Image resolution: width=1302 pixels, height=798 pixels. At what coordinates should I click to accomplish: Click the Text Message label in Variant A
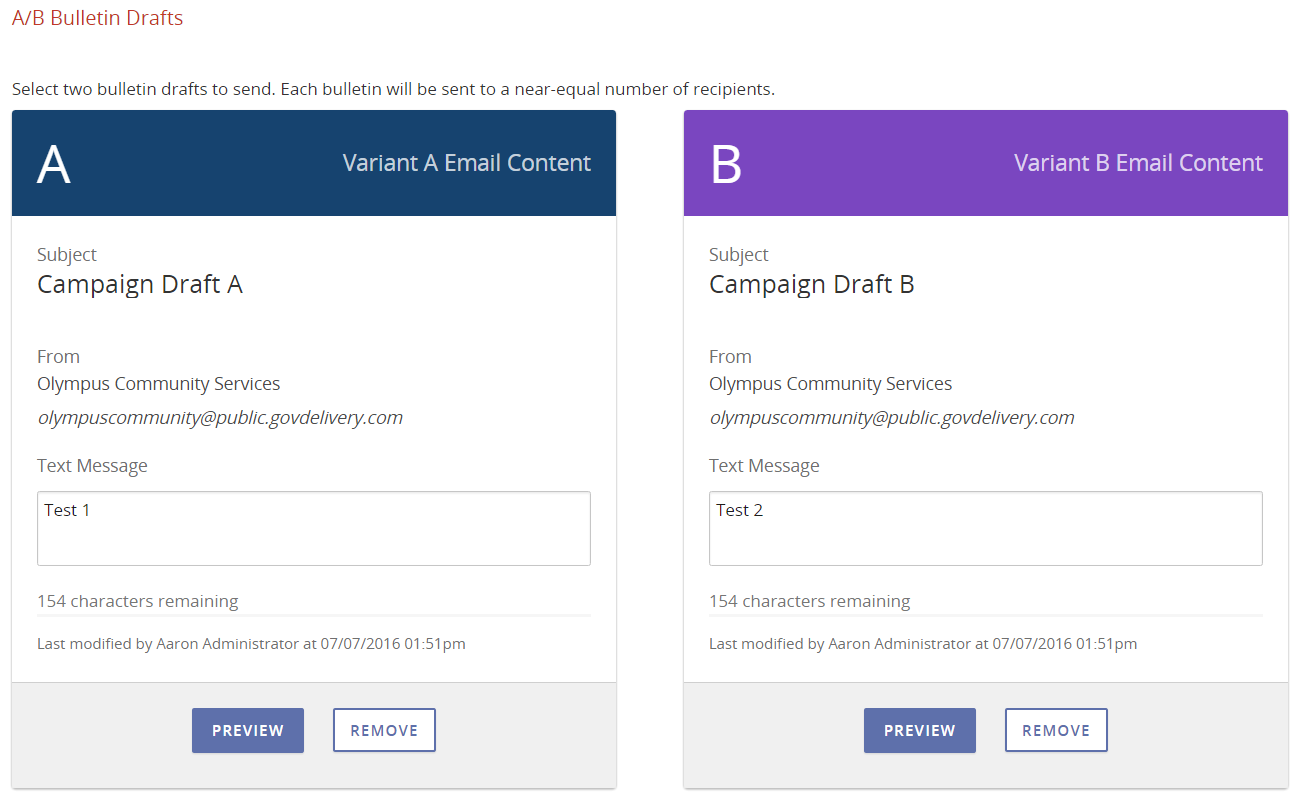click(x=92, y=466)
